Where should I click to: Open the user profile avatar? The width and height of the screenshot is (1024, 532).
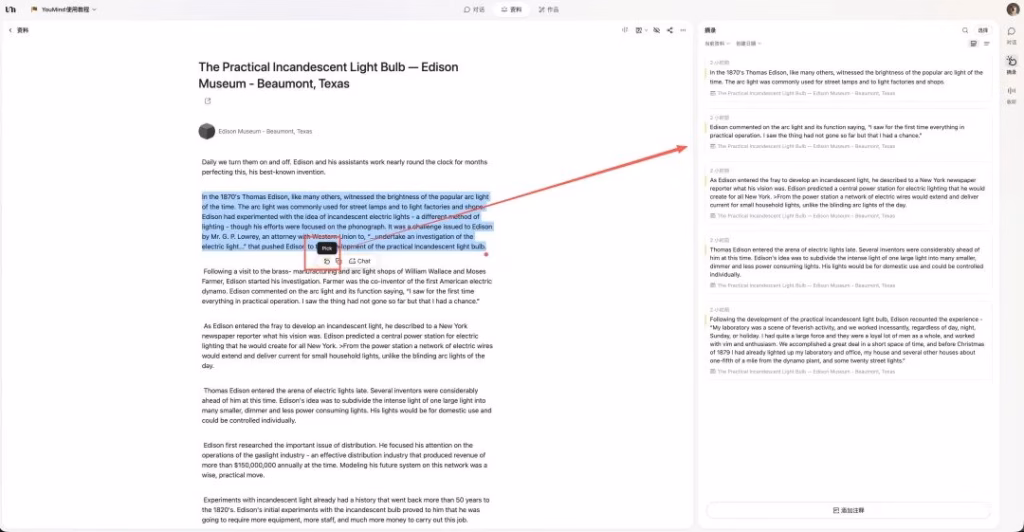coord(1012,9)
